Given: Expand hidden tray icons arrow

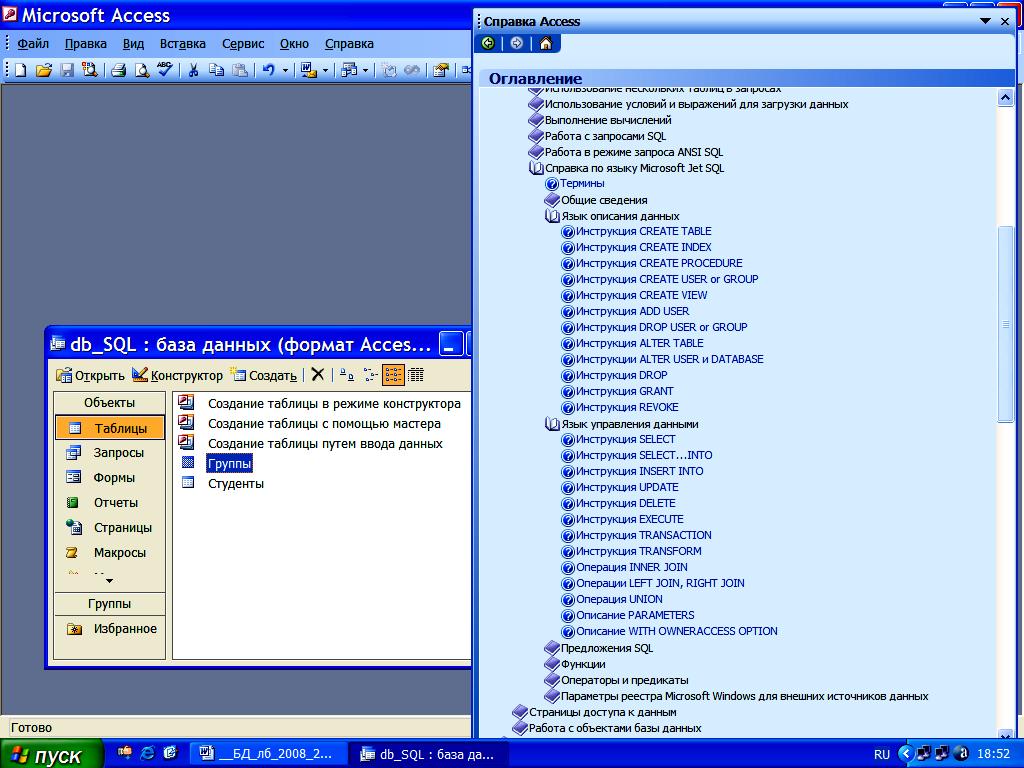Looking at the screenshot, I should click(x=905, y=754).
